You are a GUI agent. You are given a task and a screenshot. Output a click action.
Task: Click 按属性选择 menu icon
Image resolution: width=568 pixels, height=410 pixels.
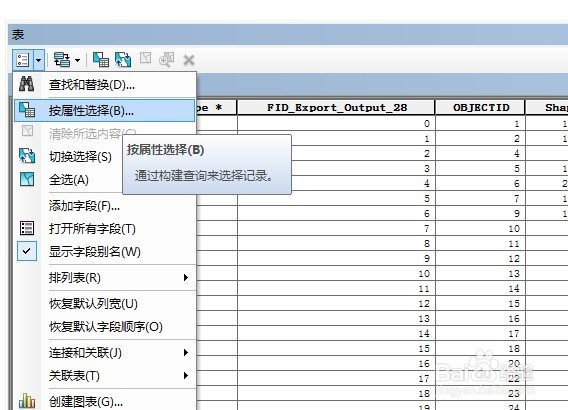click(27, 110)
